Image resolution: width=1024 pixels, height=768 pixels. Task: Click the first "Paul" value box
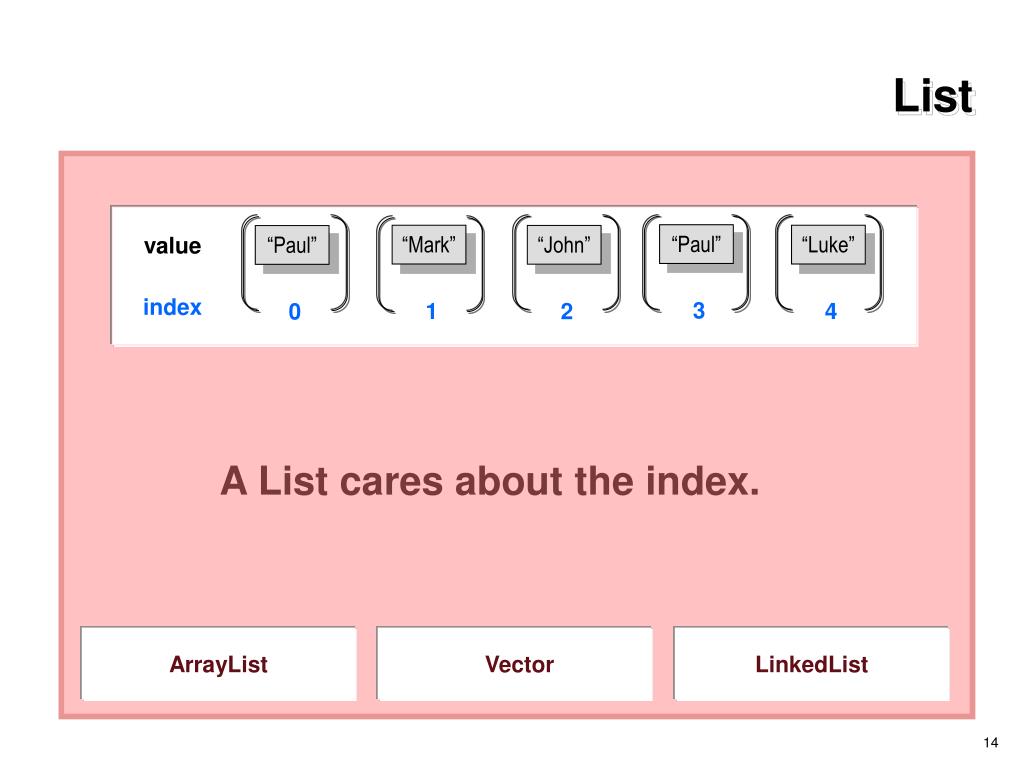(292, 245)
